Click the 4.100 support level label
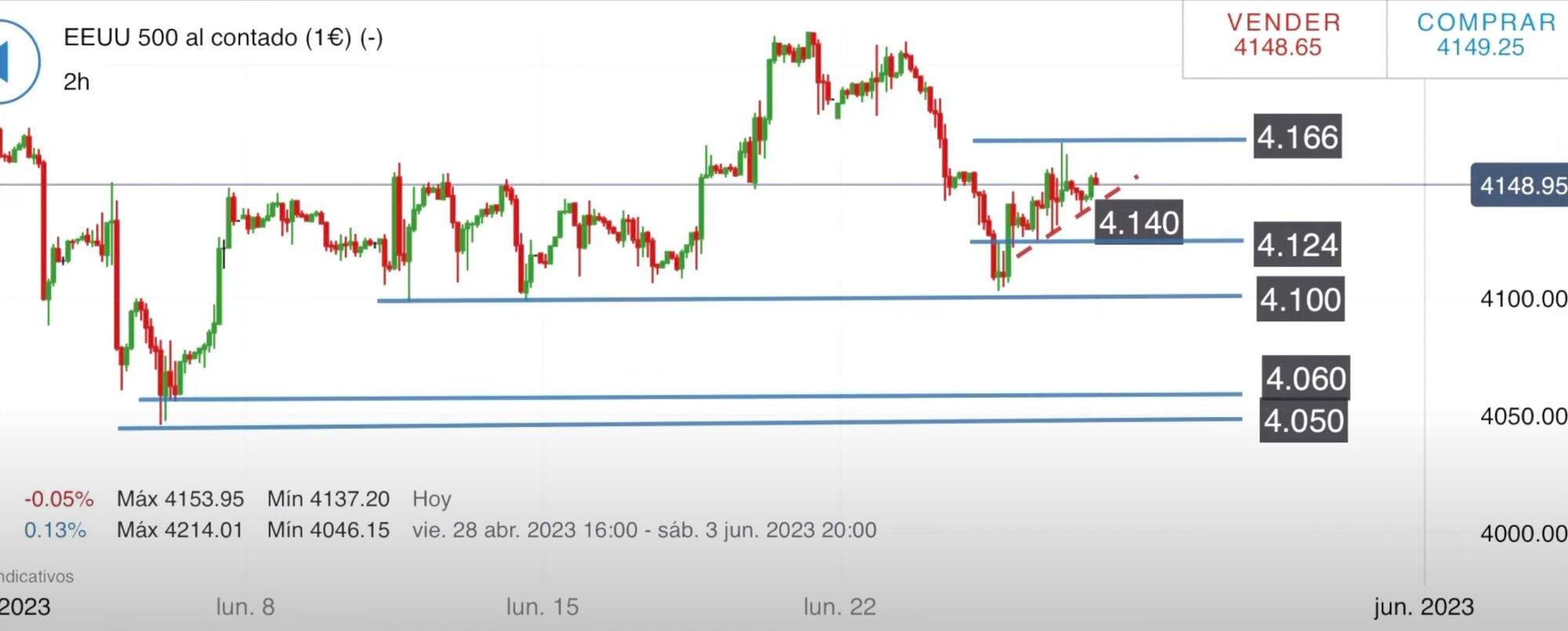Image resolution: width=1568 pixels, height=631 pixels. (x=1300, y=299)
